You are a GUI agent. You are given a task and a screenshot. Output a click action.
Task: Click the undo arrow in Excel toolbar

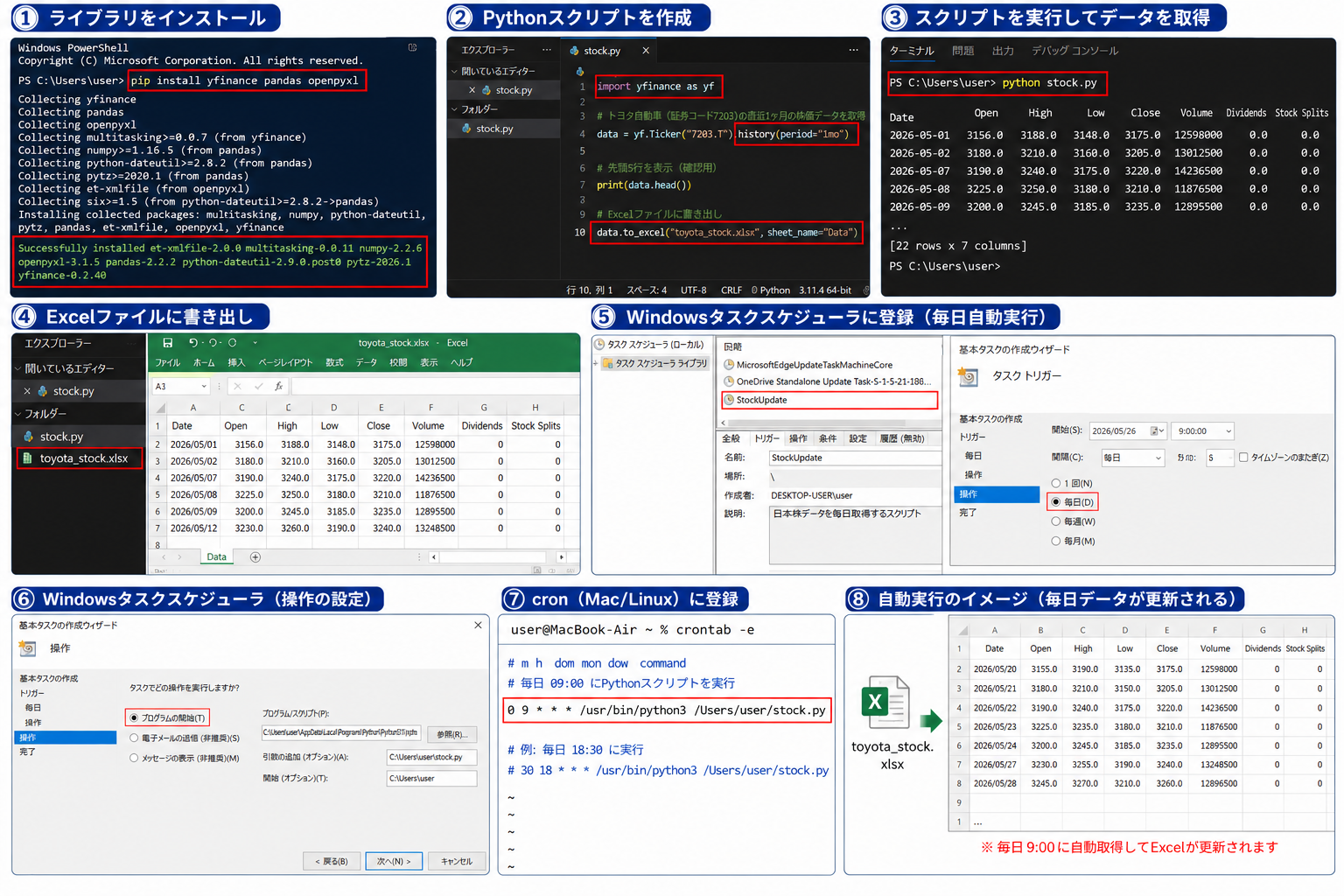pyautogui.click(x=193, y=343)
